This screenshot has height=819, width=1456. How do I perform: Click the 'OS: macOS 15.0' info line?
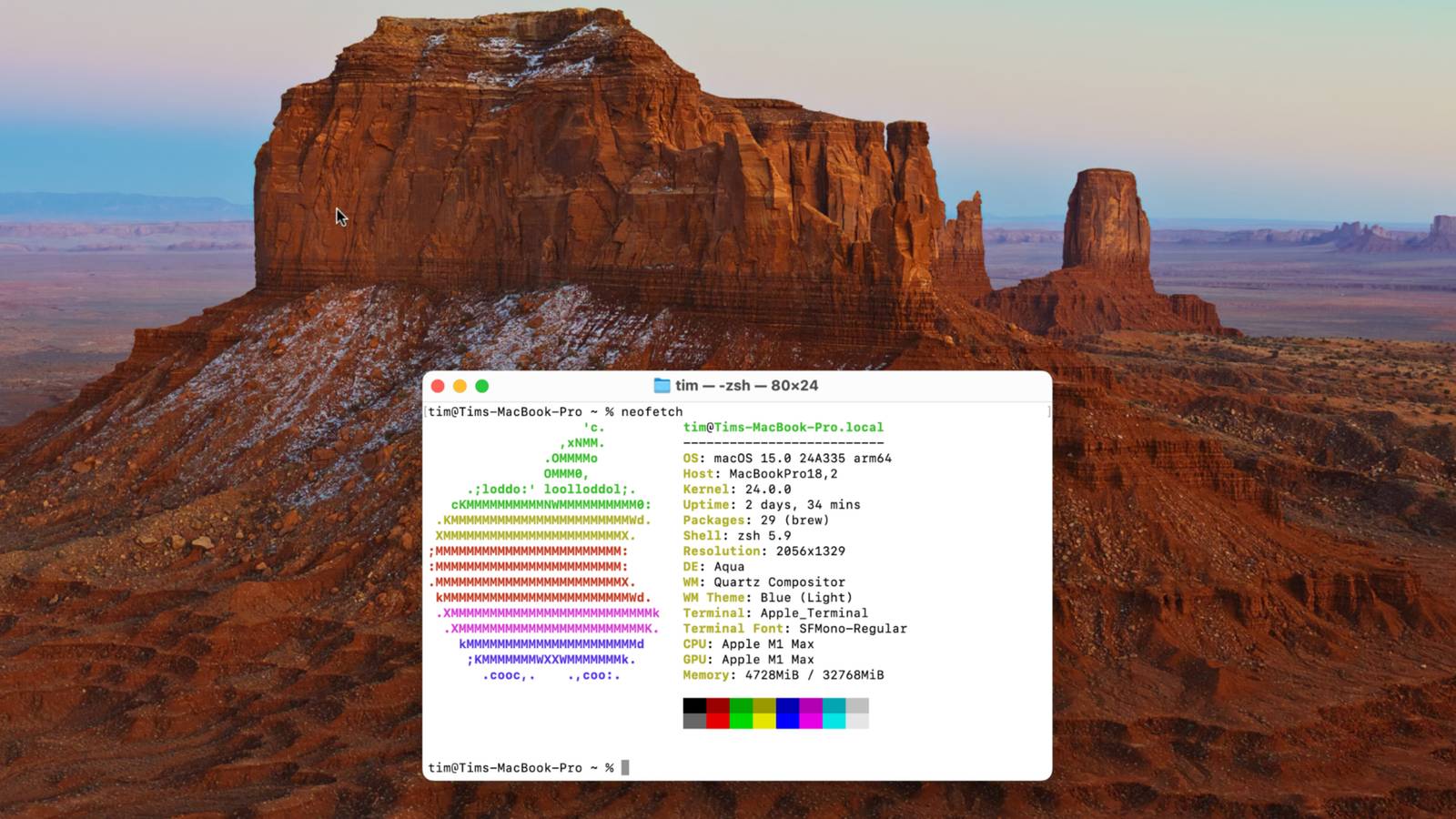(x=787, y=458)
